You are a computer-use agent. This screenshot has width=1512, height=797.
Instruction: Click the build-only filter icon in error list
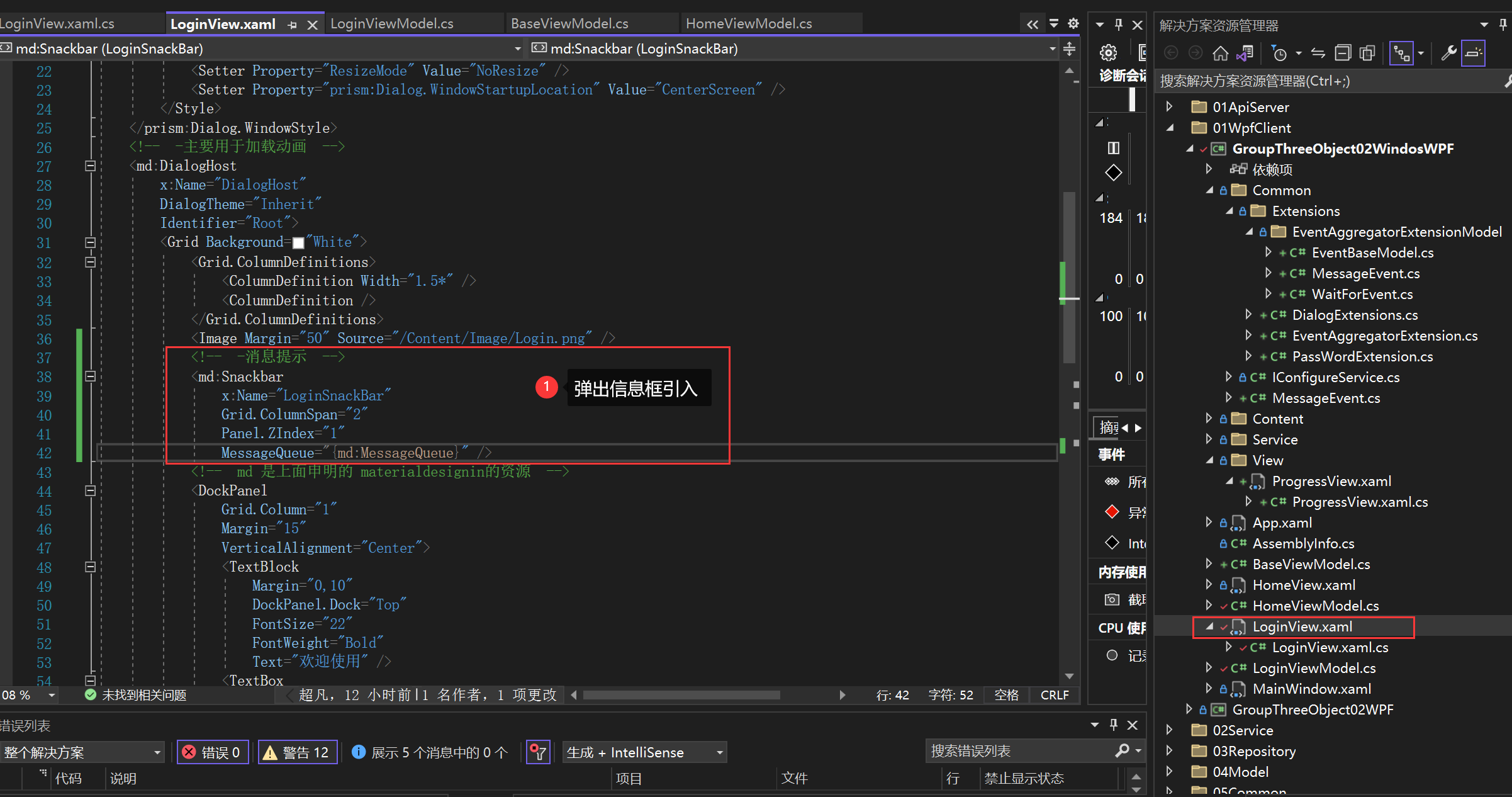538,752
